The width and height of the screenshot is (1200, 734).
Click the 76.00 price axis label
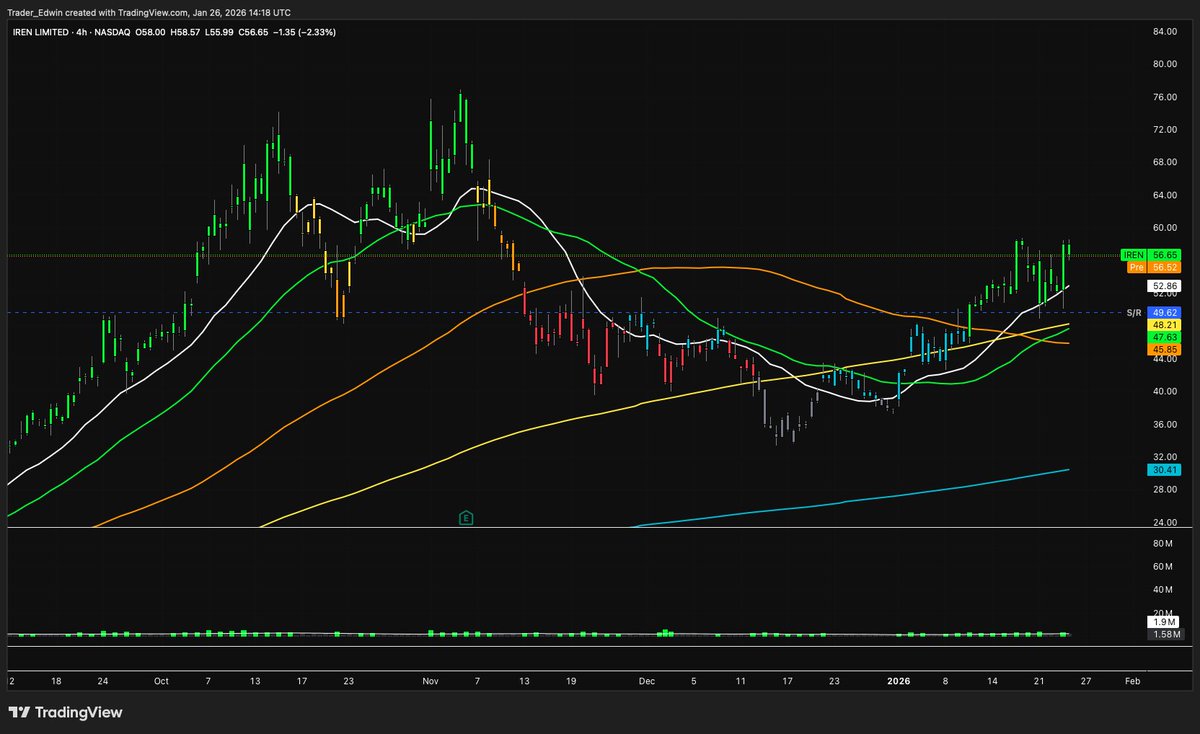[x=1165, y=97]
